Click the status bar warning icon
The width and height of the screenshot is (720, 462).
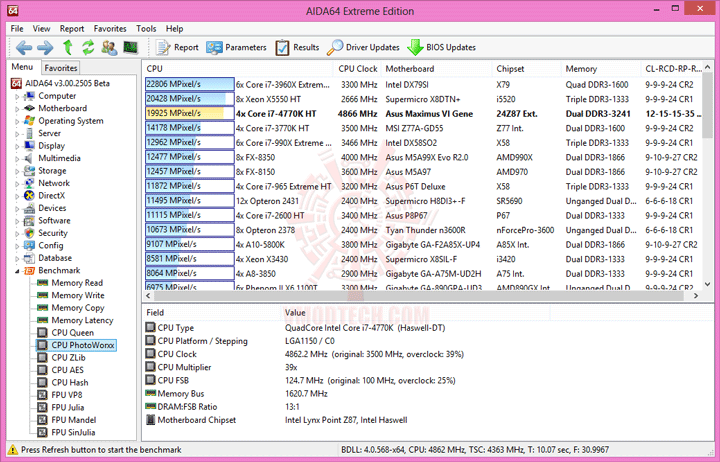pos(13,450)
